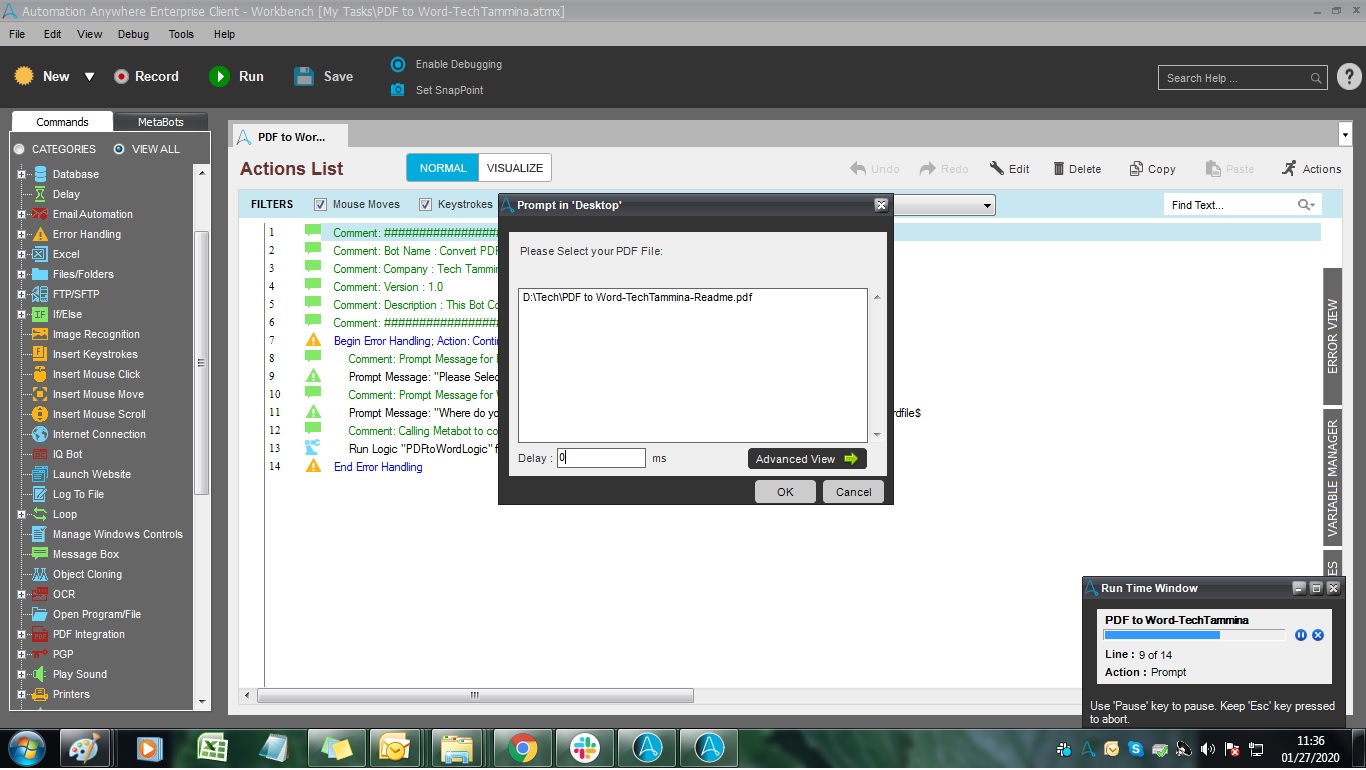Image resolution: width=1366 pixels, height=770 pixels.
Task: Select the Error Handling warning icon
Action: click(40, 234)
